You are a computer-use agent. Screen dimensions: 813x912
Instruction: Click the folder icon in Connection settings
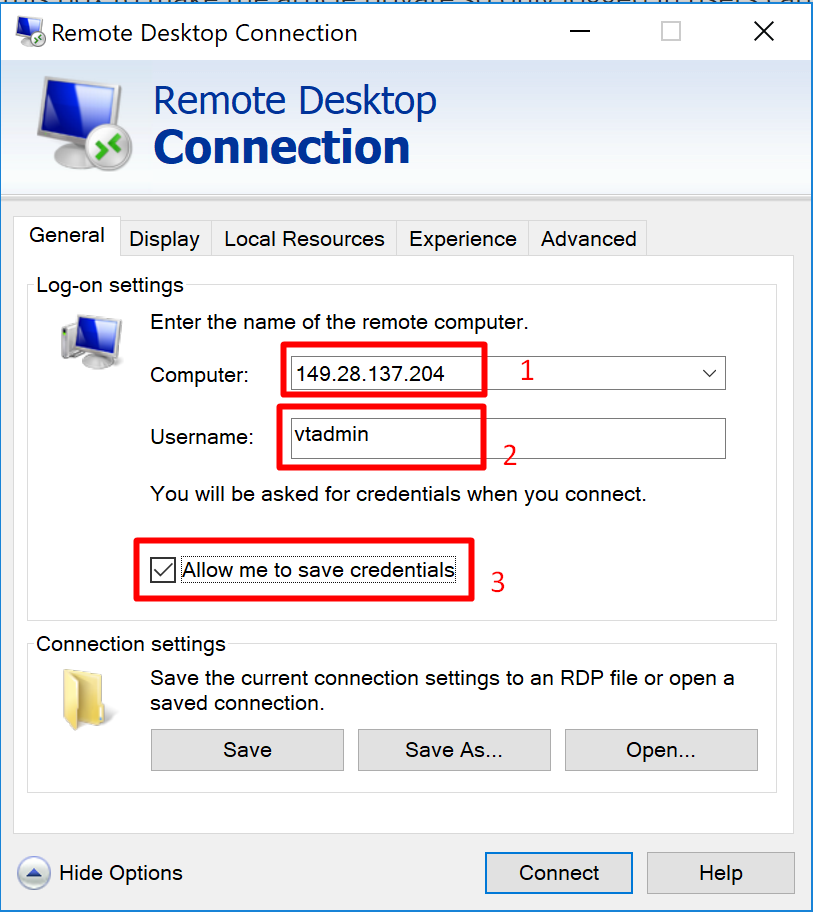[83, 699]
